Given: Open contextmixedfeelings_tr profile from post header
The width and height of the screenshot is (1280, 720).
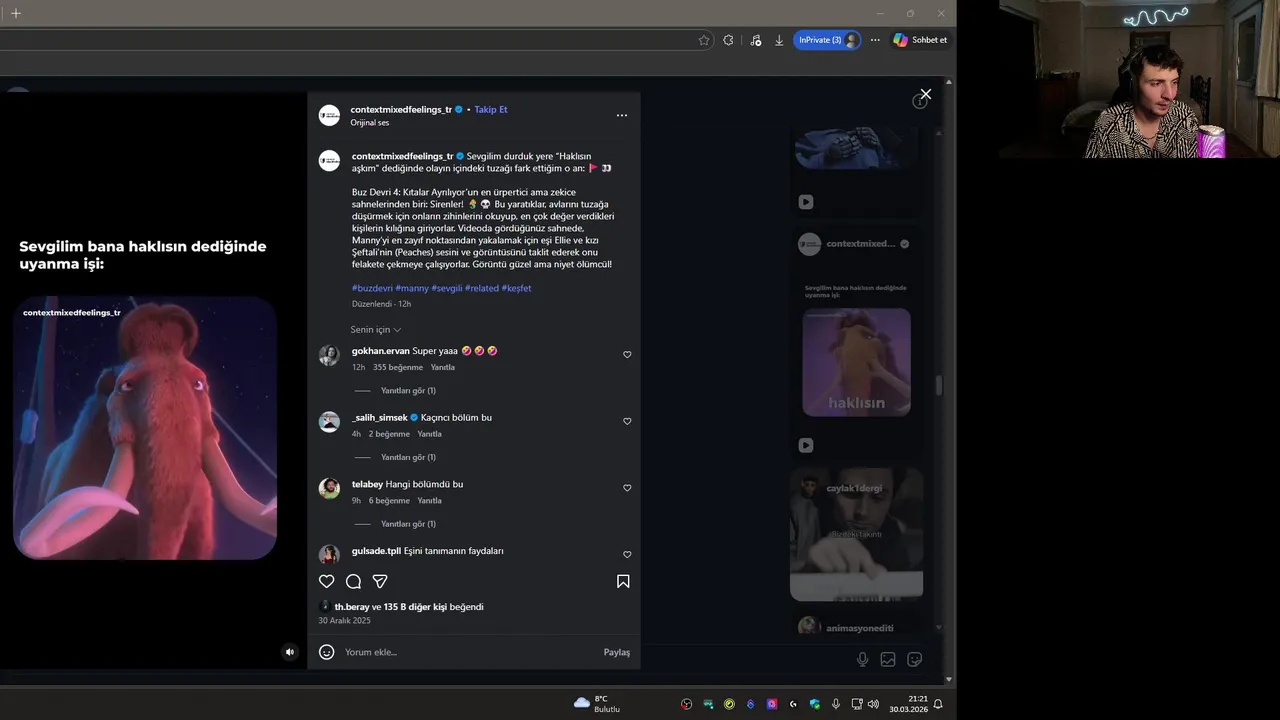Looking at the screenshot, I should point(401,109).
